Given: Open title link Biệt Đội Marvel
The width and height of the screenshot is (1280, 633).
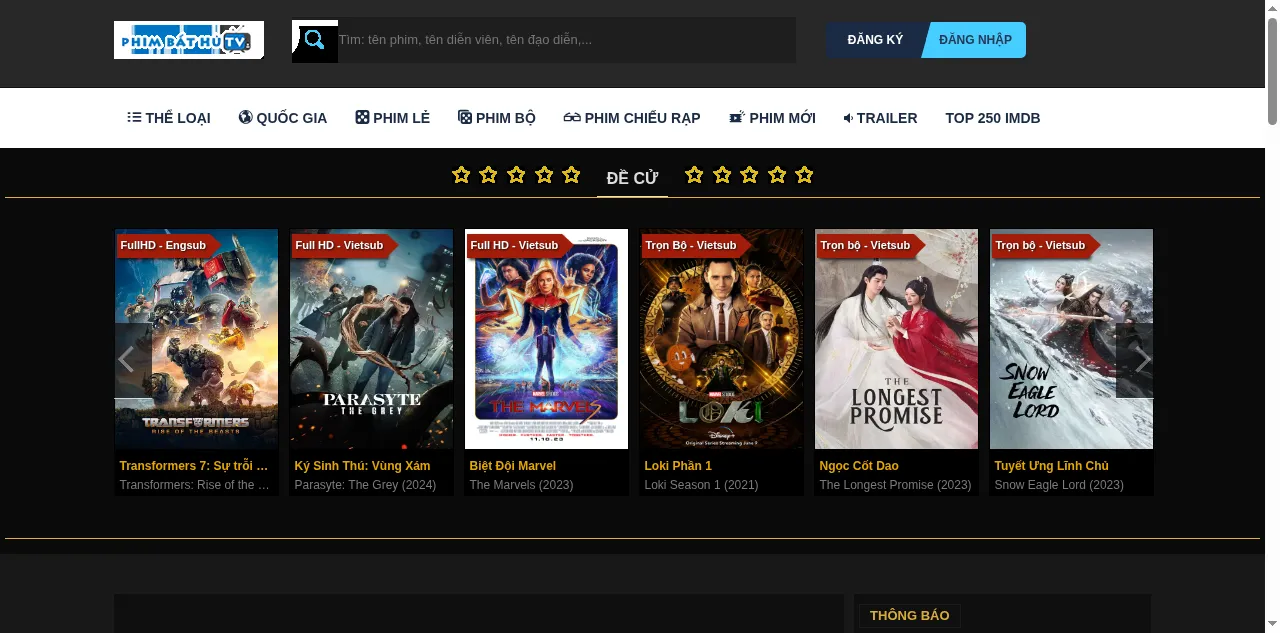Looking at the screenshot, I should (513, 466).
